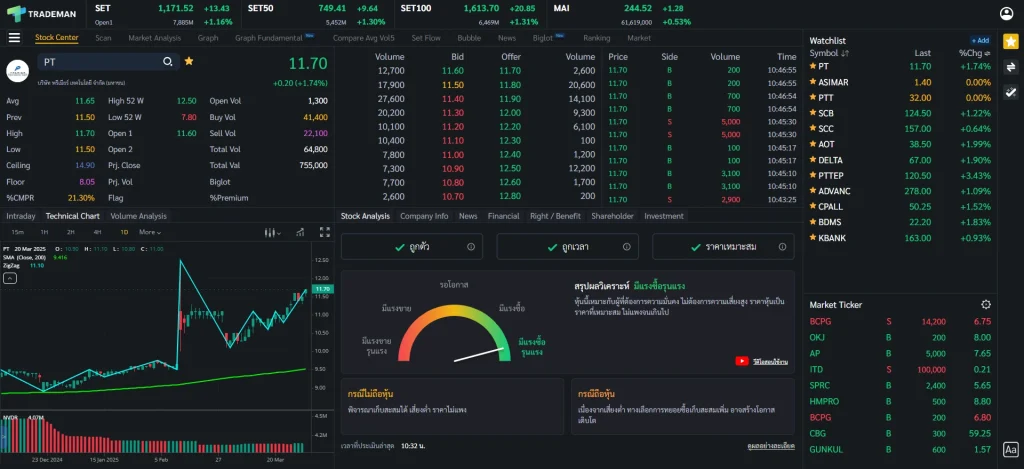This screenshot has height=469, width=1024.
Task: Open the Company Info tab
Action: [x=424, y=216]
